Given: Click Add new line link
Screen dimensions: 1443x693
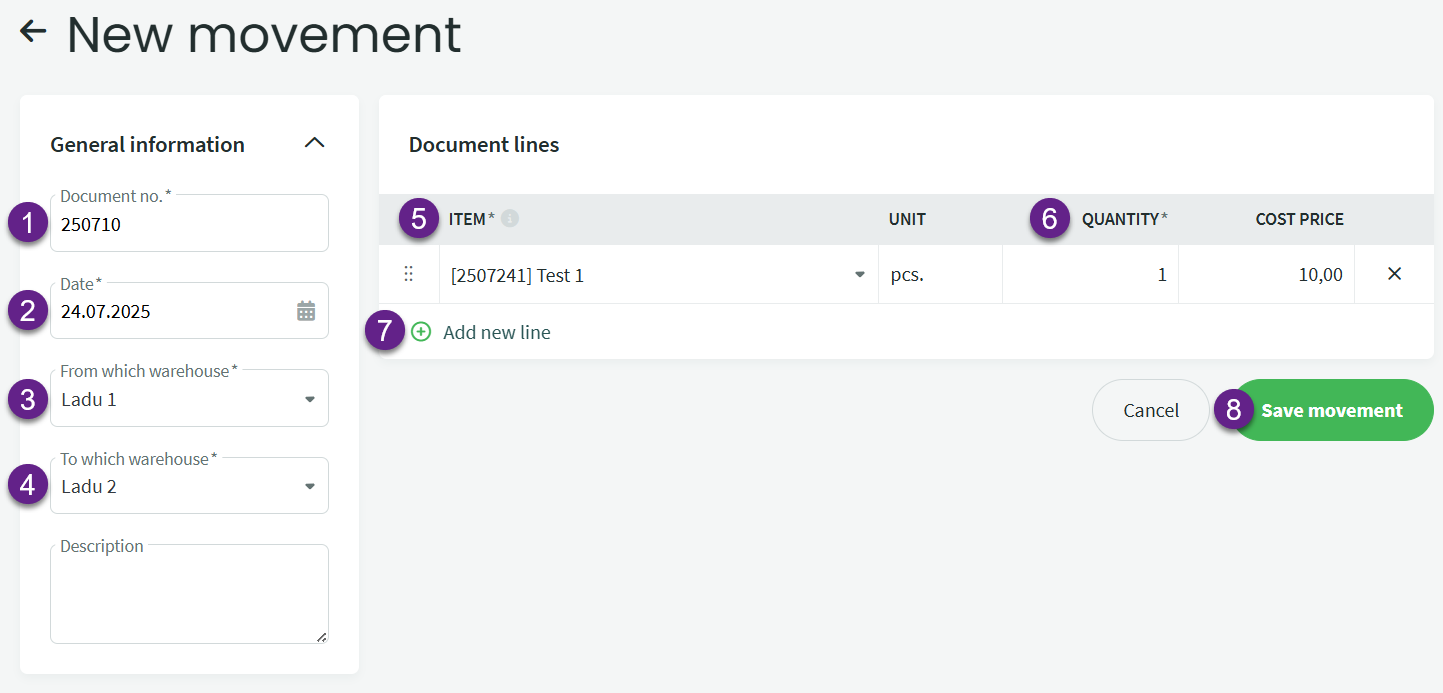Looking at the screenshot, I should (496, 332).
